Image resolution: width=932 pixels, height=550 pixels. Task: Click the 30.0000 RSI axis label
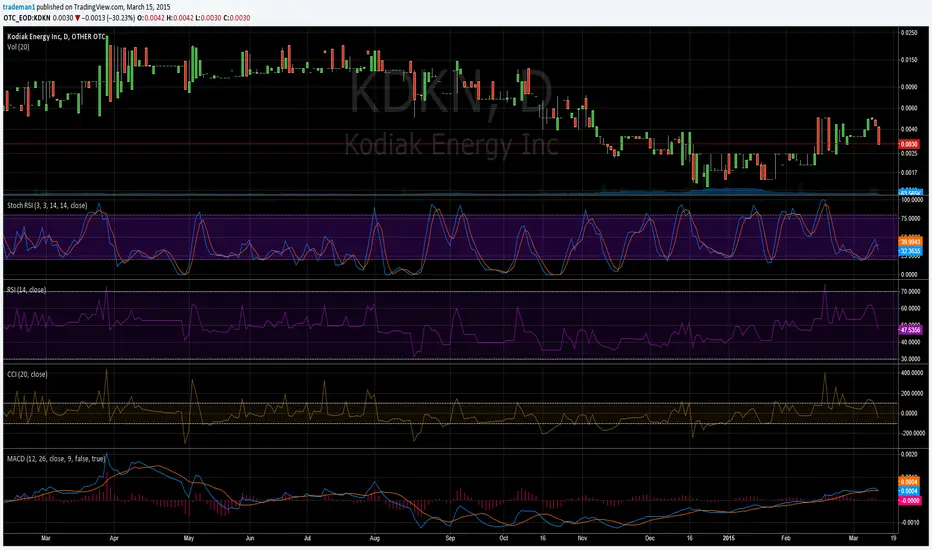(911, 359)
